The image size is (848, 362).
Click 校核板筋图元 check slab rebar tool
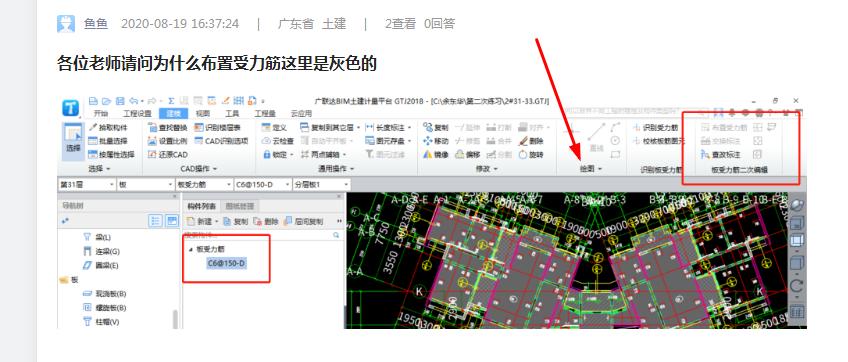pos(658,141)
